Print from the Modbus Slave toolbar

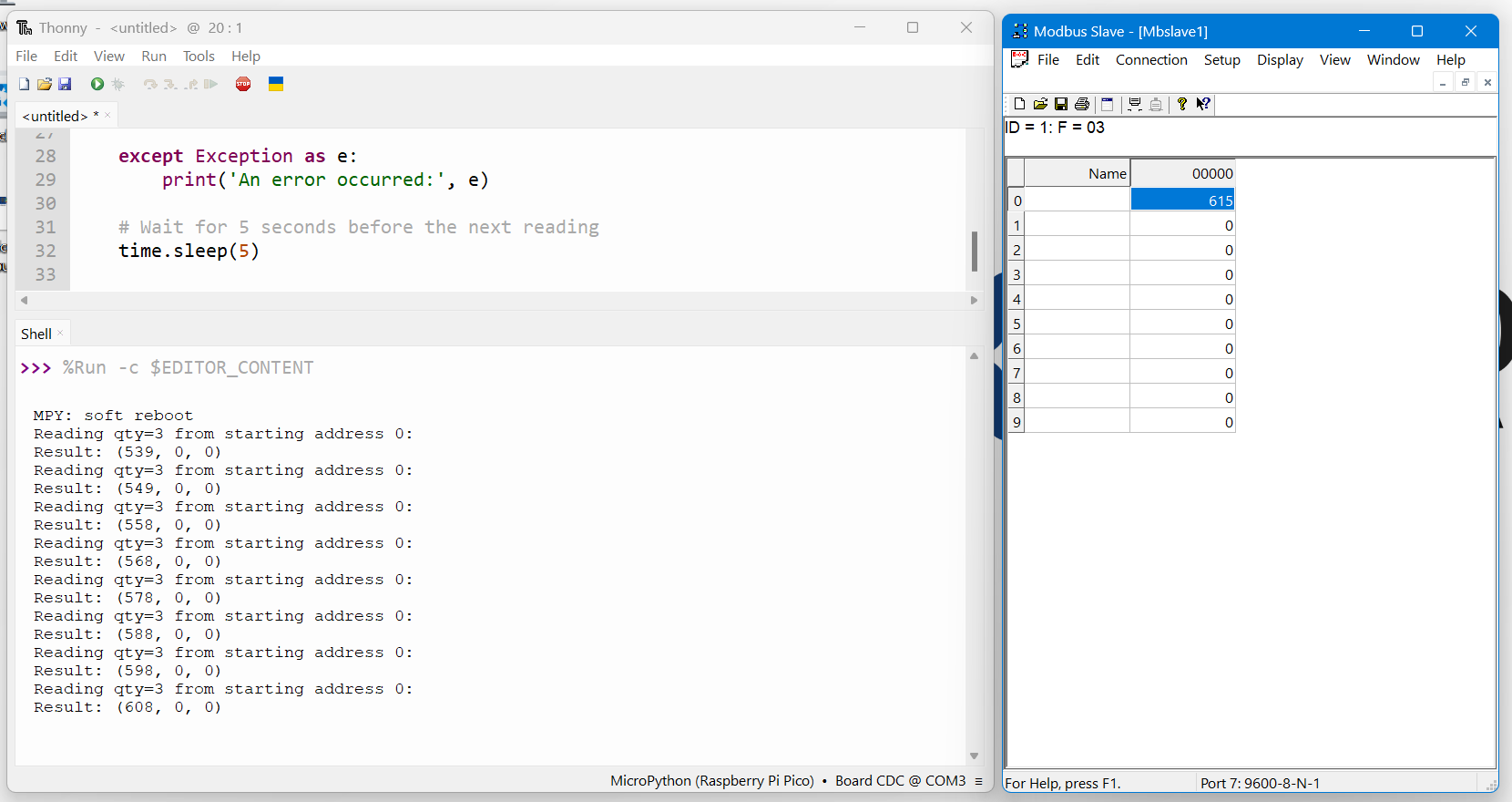1082,104
